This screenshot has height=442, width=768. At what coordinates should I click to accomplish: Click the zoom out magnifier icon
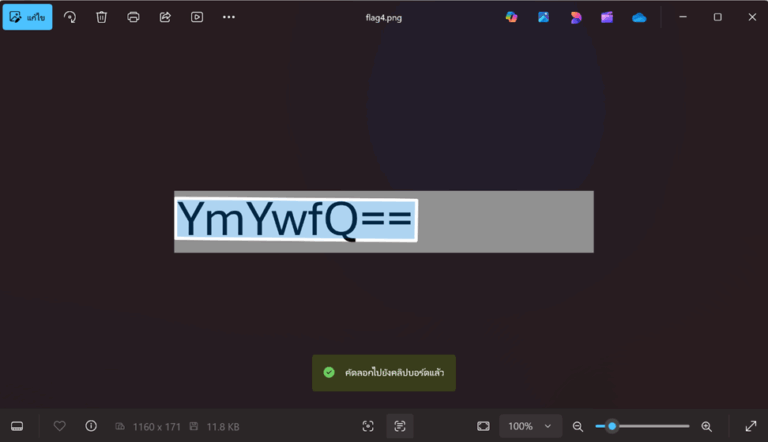point(578,426)
